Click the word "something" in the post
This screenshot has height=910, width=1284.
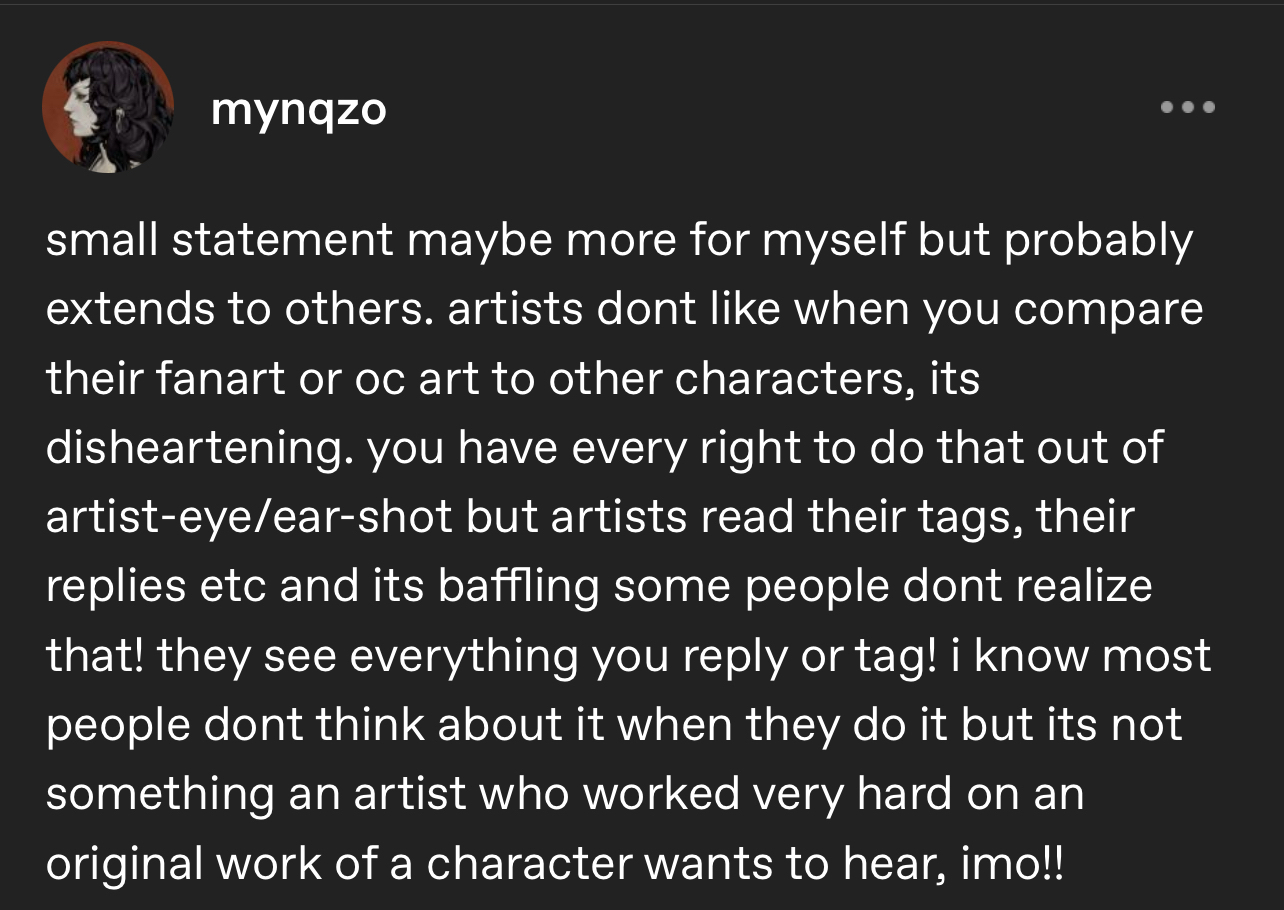160,794
